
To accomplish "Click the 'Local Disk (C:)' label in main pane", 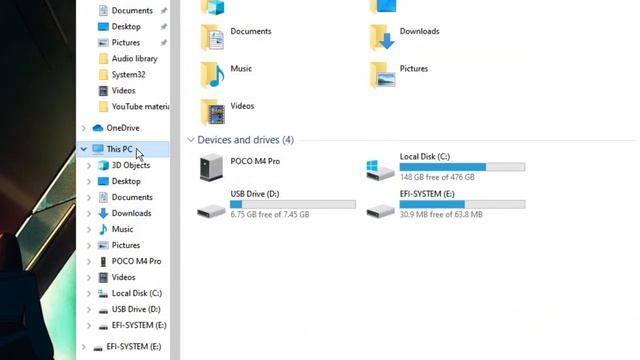I will [x=424, y=156].
